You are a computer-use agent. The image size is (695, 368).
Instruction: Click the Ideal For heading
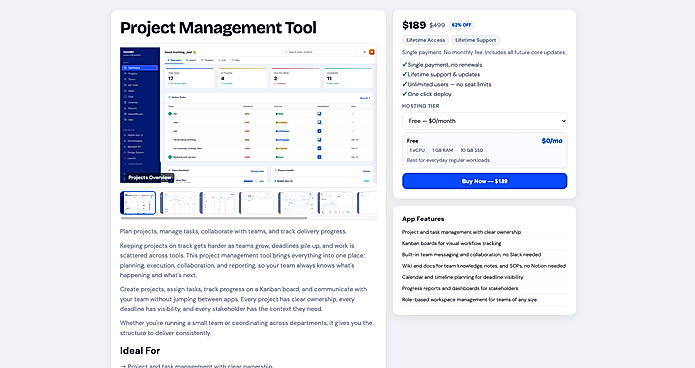140,351
